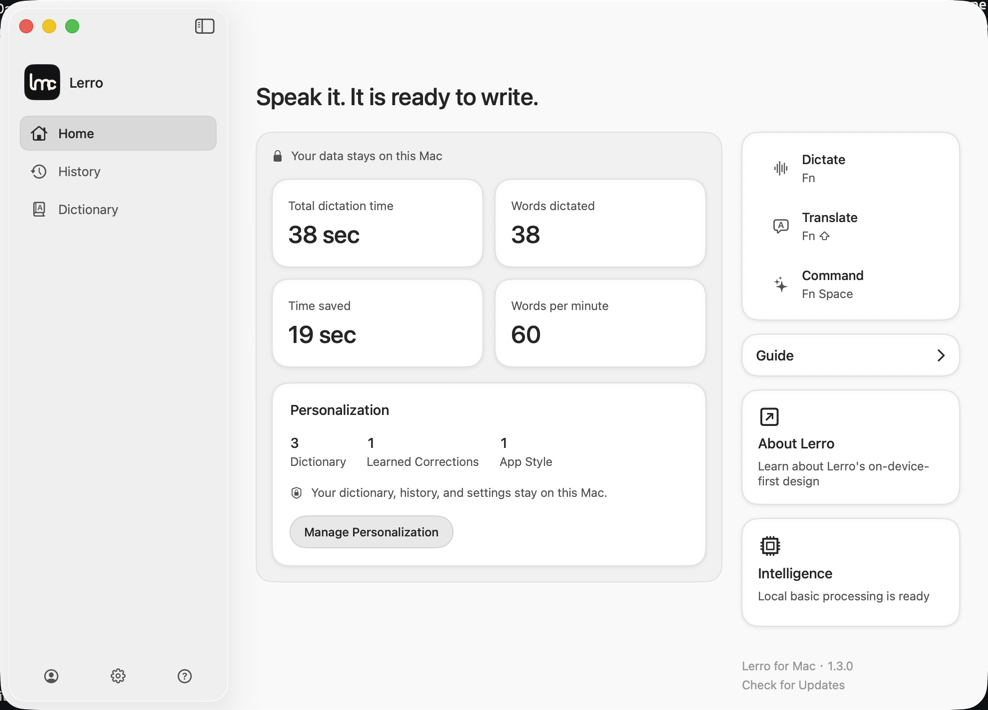Open the History page
This screenshot has width=988, height=710.
118,171
